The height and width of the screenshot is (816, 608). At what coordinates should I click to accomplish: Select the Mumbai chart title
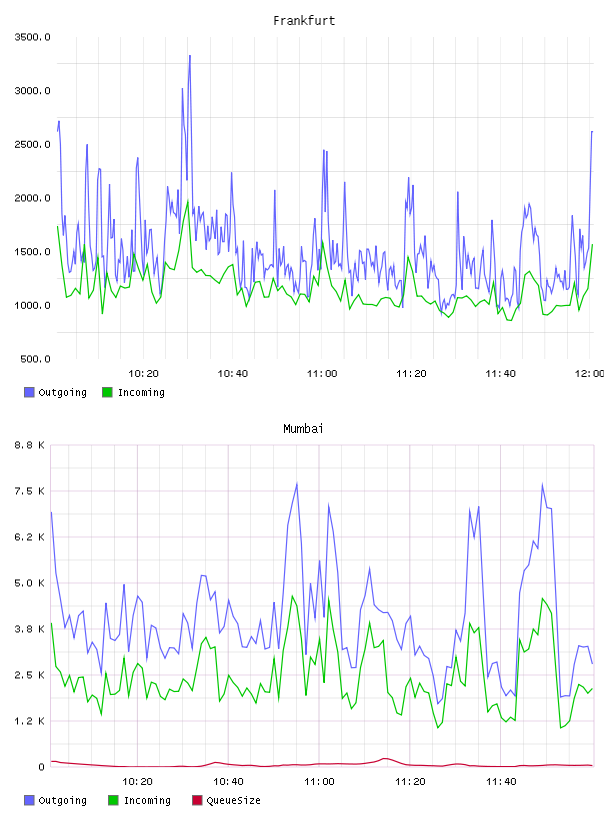click(303, 429)
